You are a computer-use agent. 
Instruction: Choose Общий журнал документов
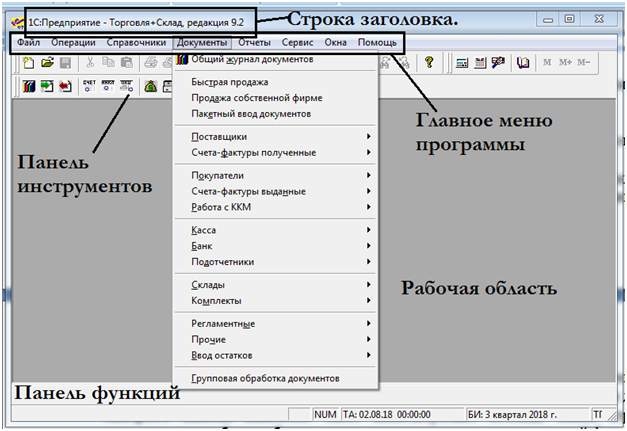pyautogui.click(x=276, y=60)
